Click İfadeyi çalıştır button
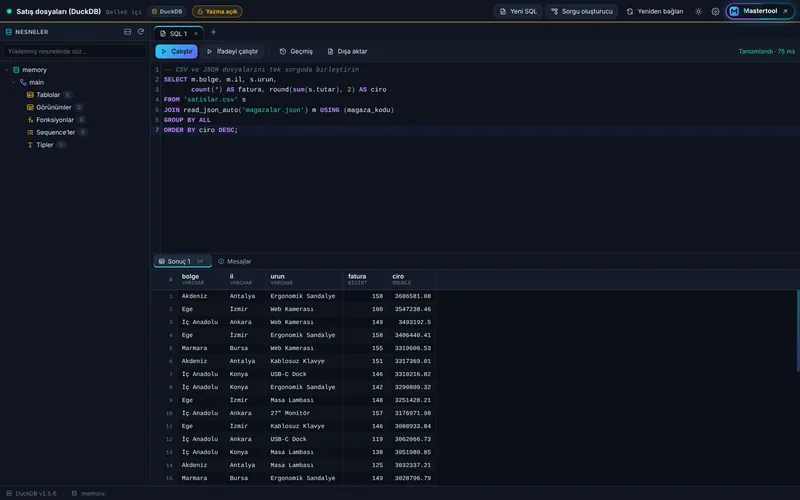 pyautogui.click(x=233, y=52)
